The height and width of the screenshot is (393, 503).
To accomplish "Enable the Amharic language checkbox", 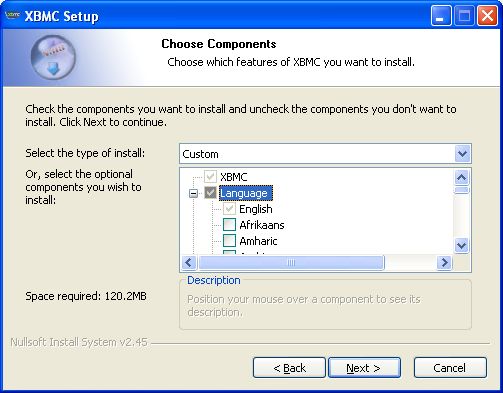I will click(x=229, y=241).
